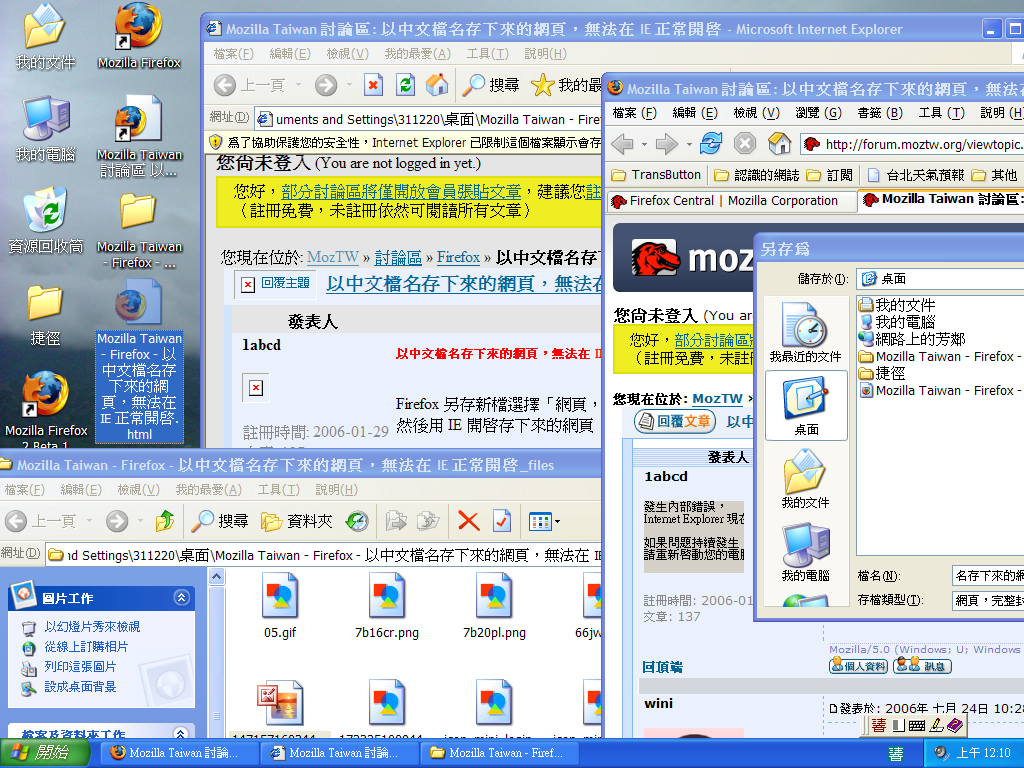Click Explorer scrollbar up arrow

tap(217, 577)
